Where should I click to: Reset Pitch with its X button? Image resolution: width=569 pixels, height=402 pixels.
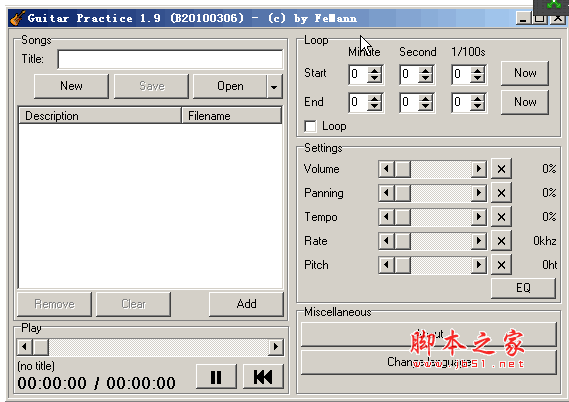pos(501,265)
